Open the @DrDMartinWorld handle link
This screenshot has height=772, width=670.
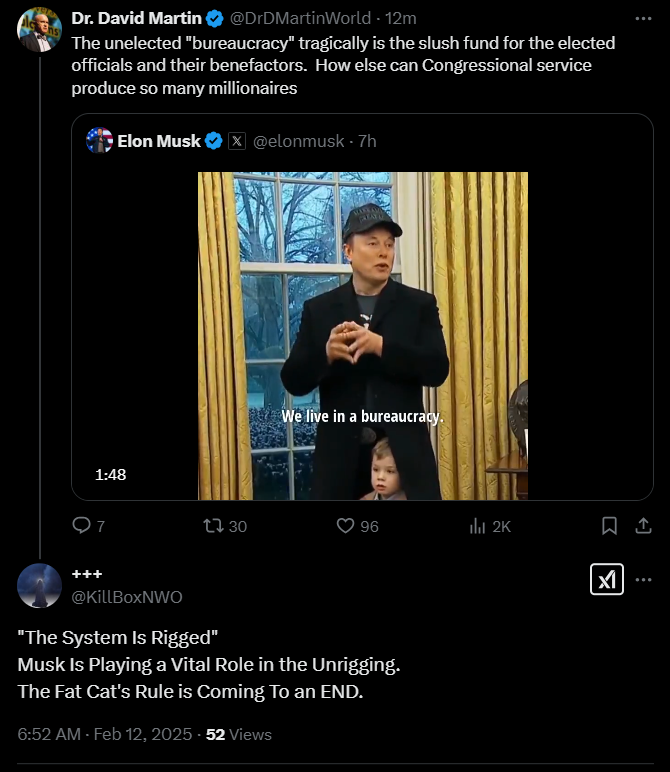[298, 18]
